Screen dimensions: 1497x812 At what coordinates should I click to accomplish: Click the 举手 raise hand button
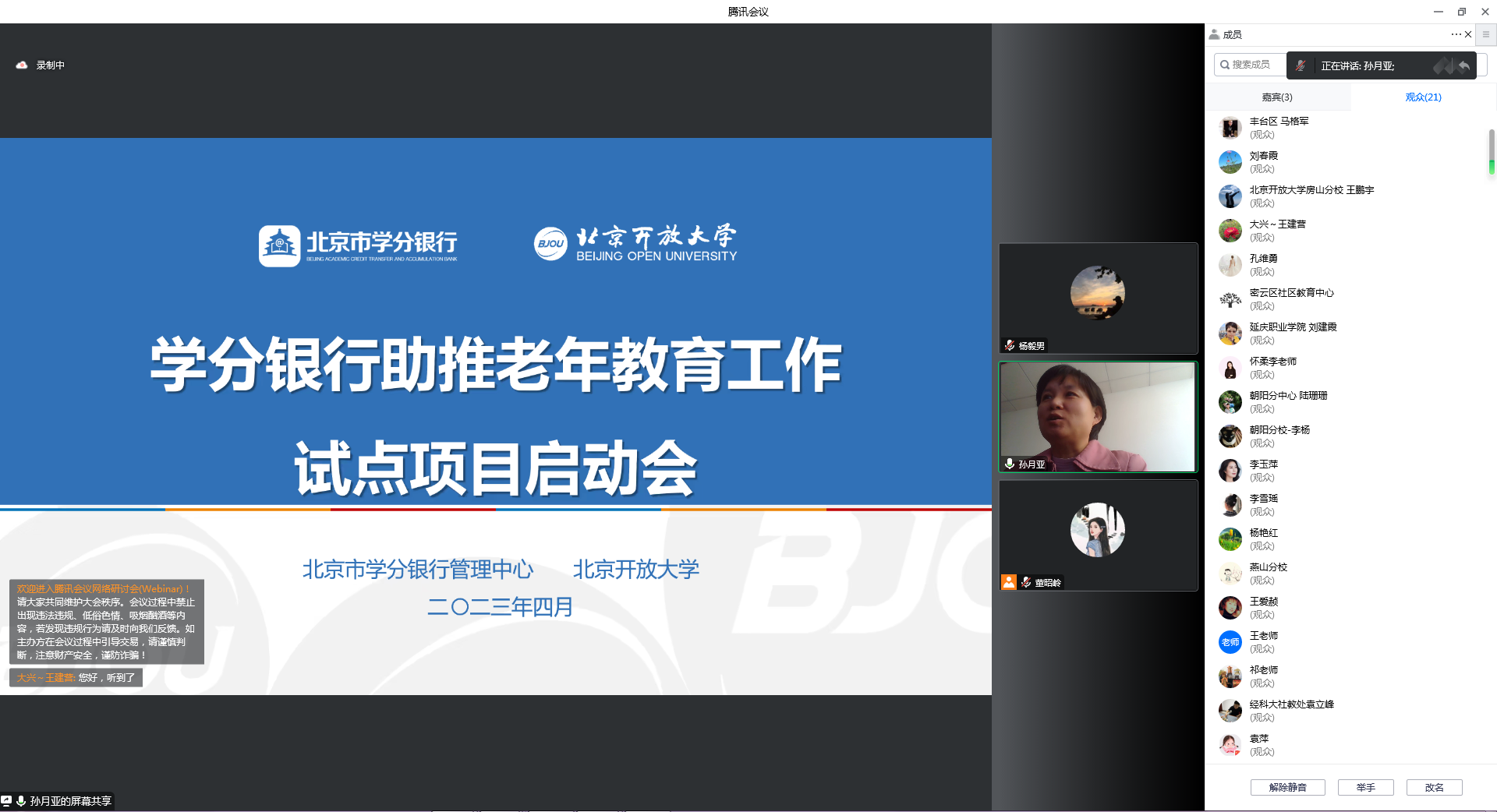tap(1366, 787)
